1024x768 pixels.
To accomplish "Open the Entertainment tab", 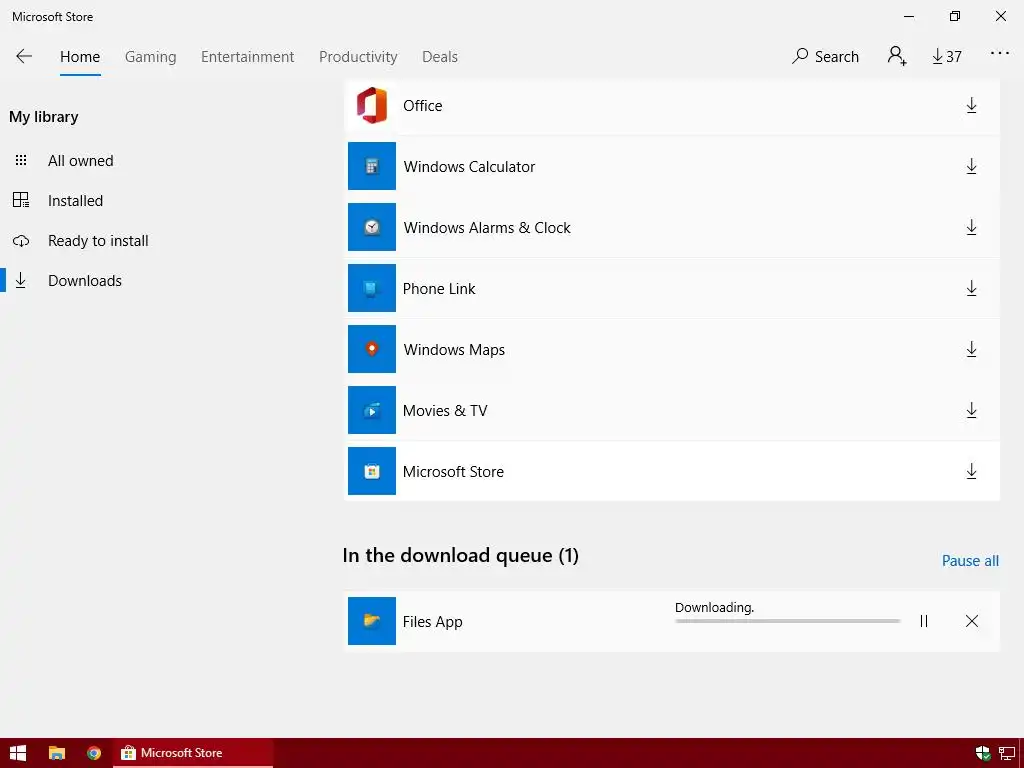I will (x=248, y=57).
